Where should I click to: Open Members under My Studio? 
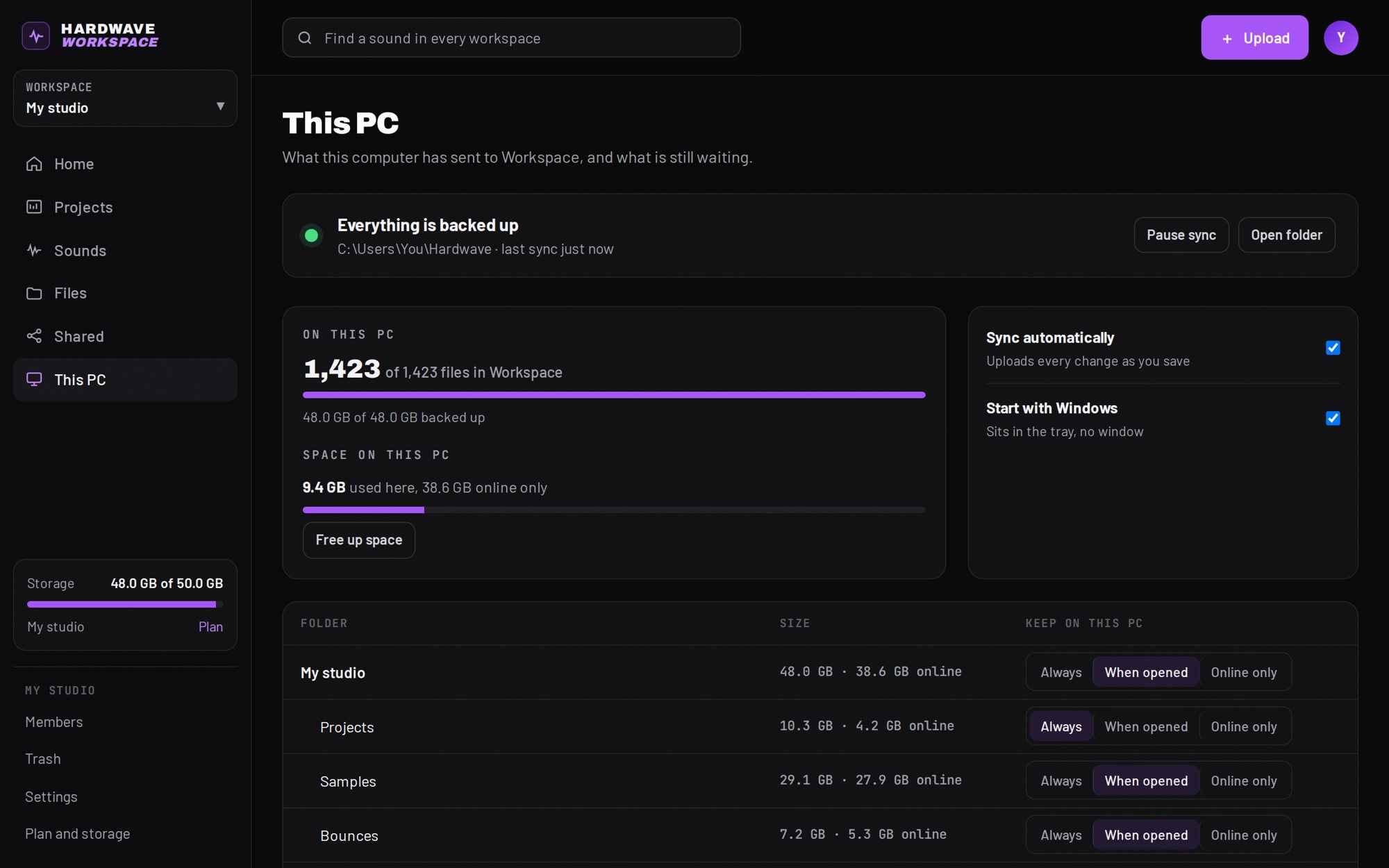[x=53, y=722]
